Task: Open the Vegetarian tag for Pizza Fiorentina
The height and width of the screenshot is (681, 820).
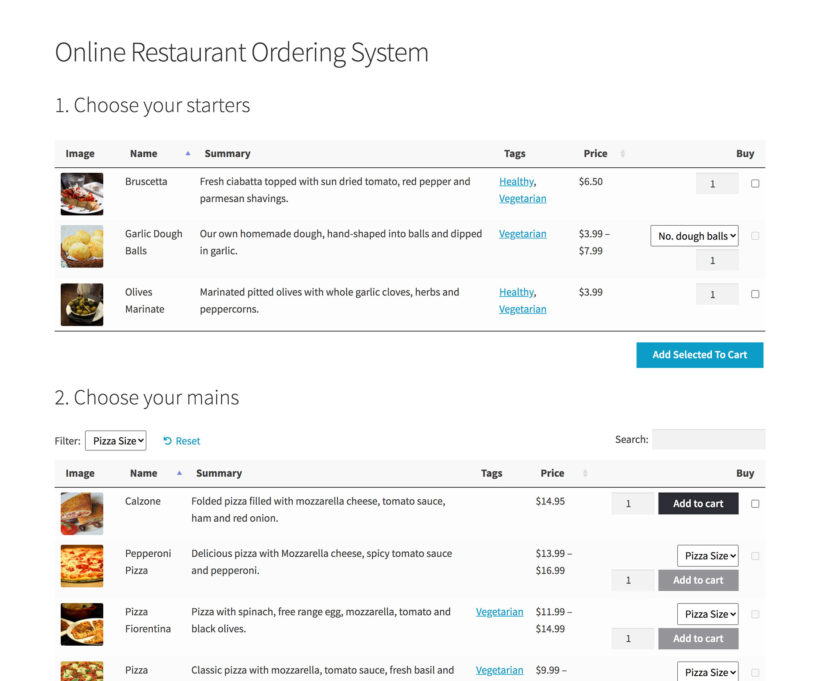Action: pyautogui.click(x=499, y=612)
